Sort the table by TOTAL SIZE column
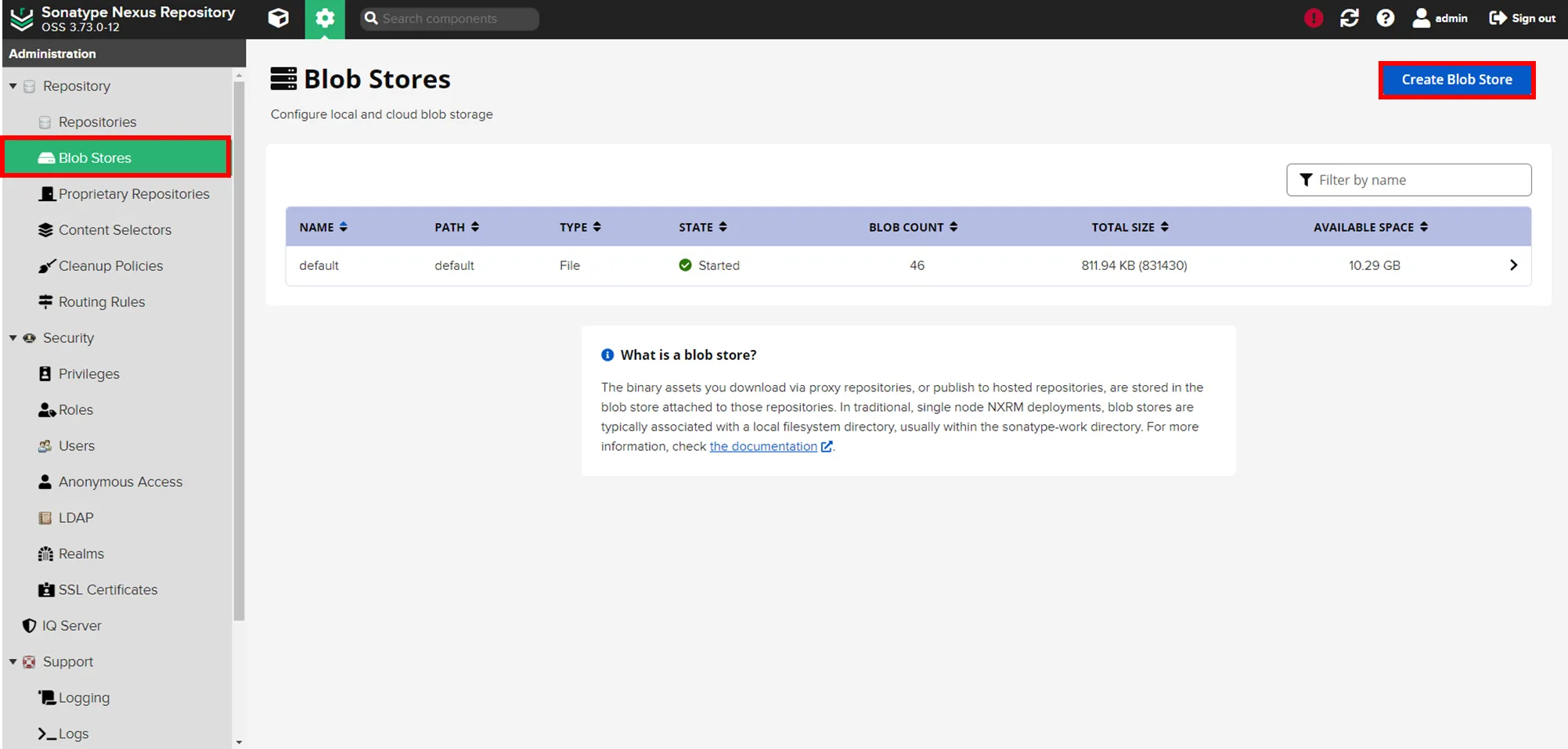The height and width of the screenshot is (749, 1568). click(x=1130, y=227)
